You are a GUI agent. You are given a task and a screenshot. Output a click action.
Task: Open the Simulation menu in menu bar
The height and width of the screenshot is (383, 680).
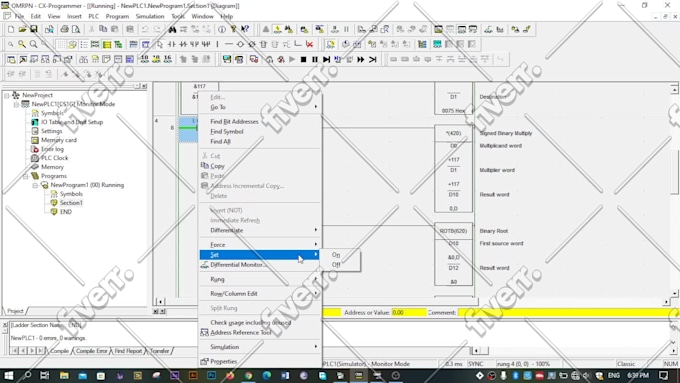(150, 16)
